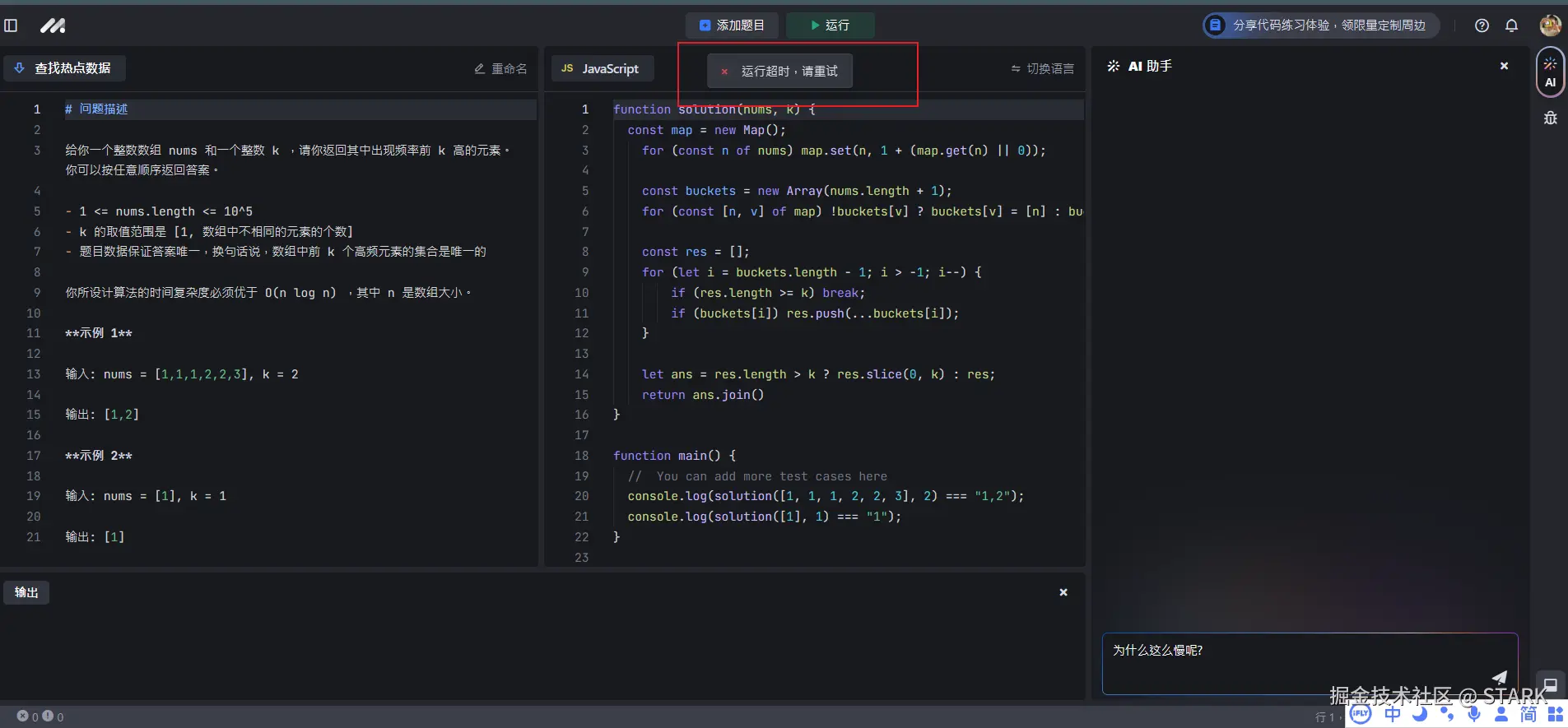Image resolution: width=1568 pixels, height=728 pixels.
Task: Open the notifications bell icon
Action: click(1511, 26)
